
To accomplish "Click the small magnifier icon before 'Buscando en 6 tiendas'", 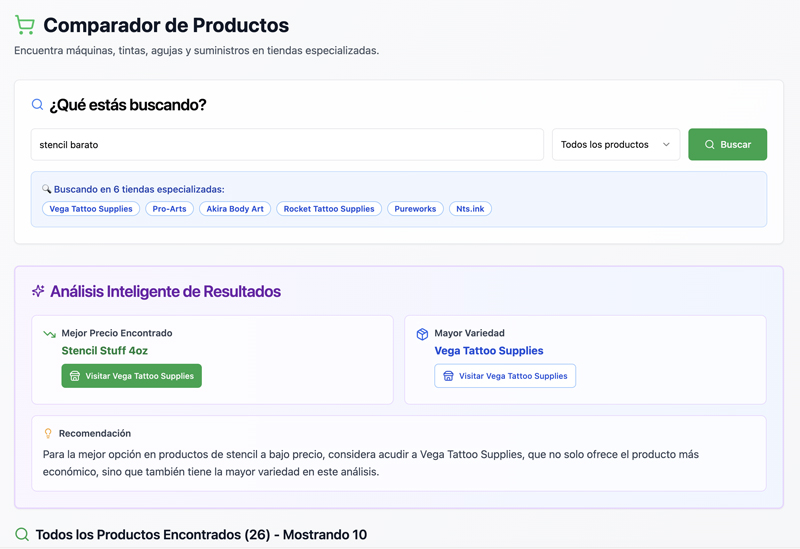I will [46, 189].
